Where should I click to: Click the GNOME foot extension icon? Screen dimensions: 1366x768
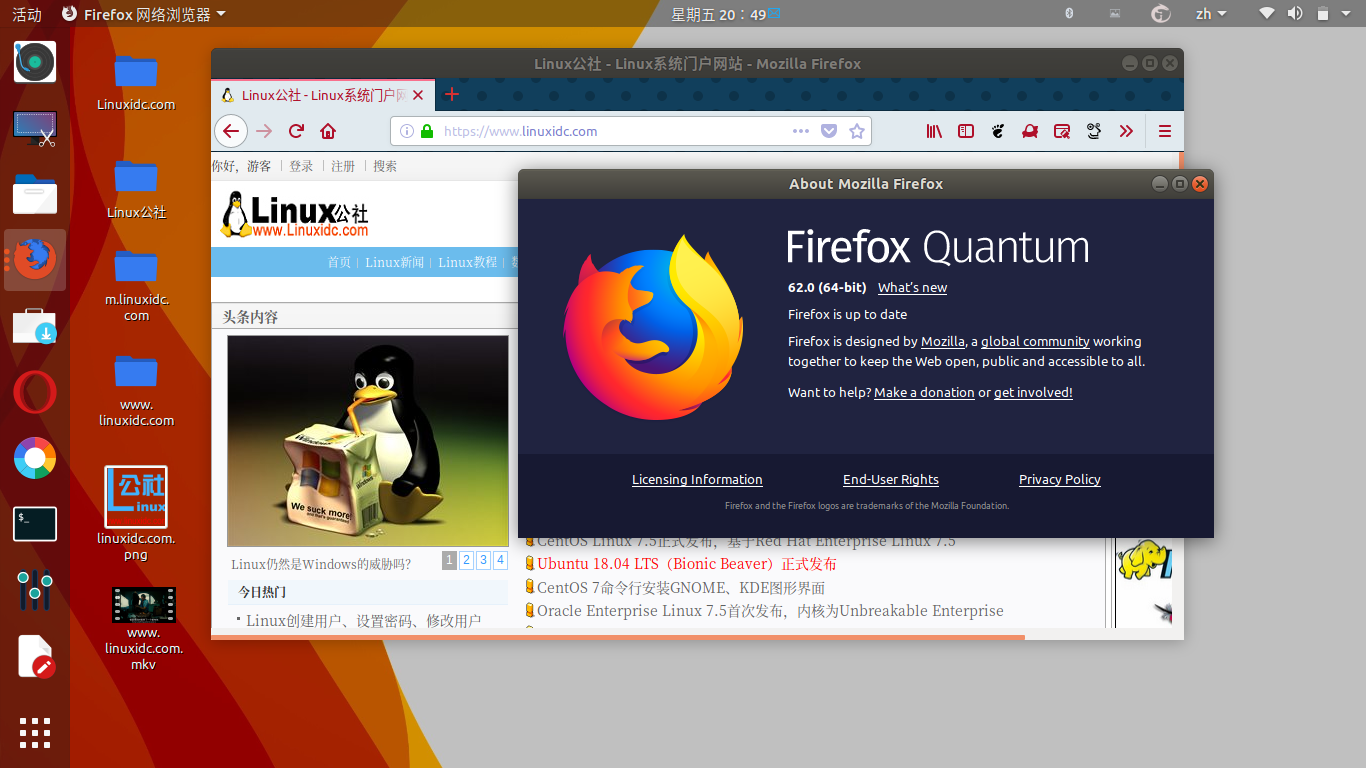pyautogui.click(x=998, y=131)
